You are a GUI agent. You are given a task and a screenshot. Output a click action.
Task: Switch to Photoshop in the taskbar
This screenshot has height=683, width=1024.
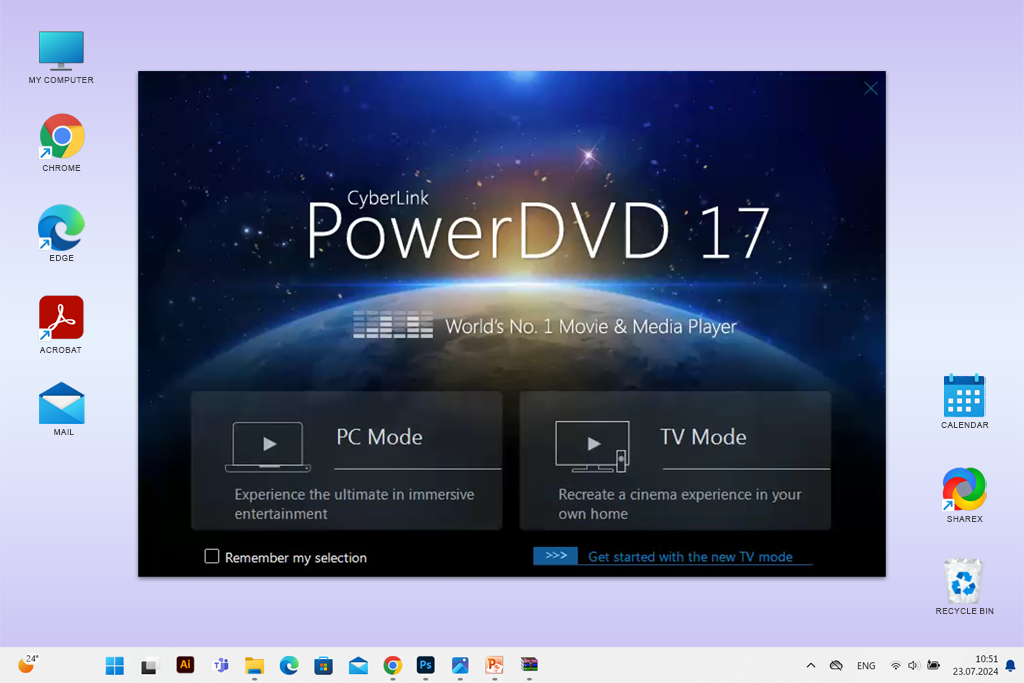[x=426, y=665]
